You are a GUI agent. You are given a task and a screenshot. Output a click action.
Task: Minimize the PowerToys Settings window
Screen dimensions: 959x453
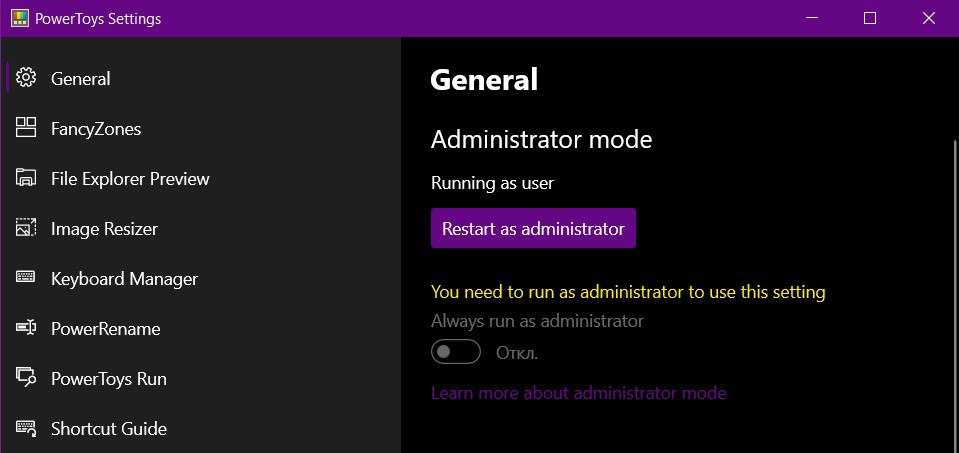click(812, 18)
